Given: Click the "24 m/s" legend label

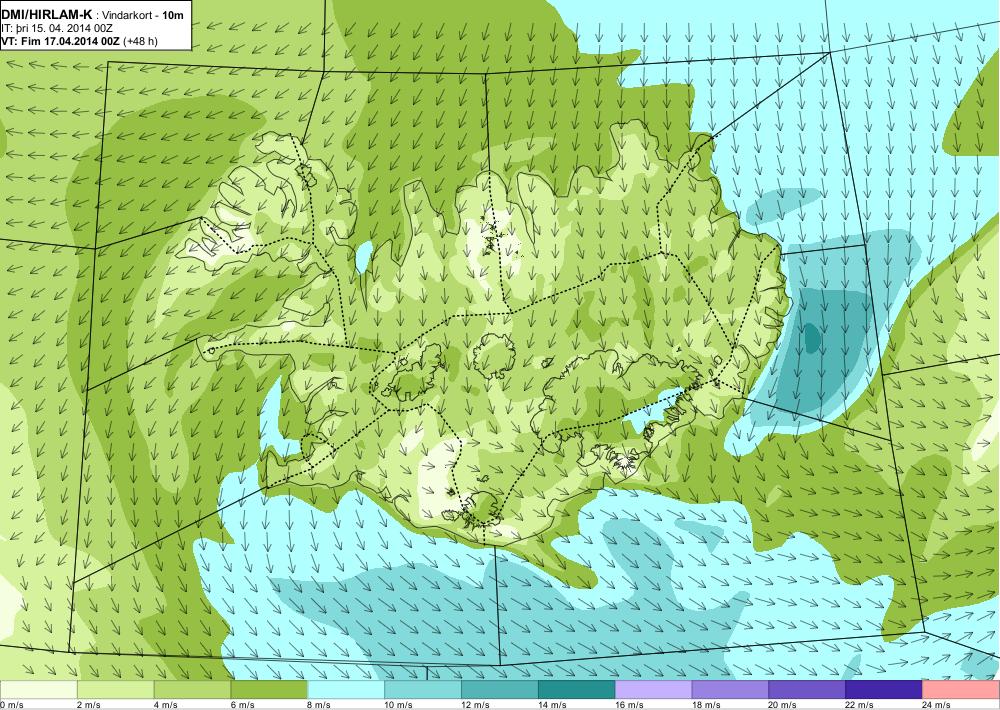Looking at the screenshot, I should pyautogui.click(x=937, y=705).
